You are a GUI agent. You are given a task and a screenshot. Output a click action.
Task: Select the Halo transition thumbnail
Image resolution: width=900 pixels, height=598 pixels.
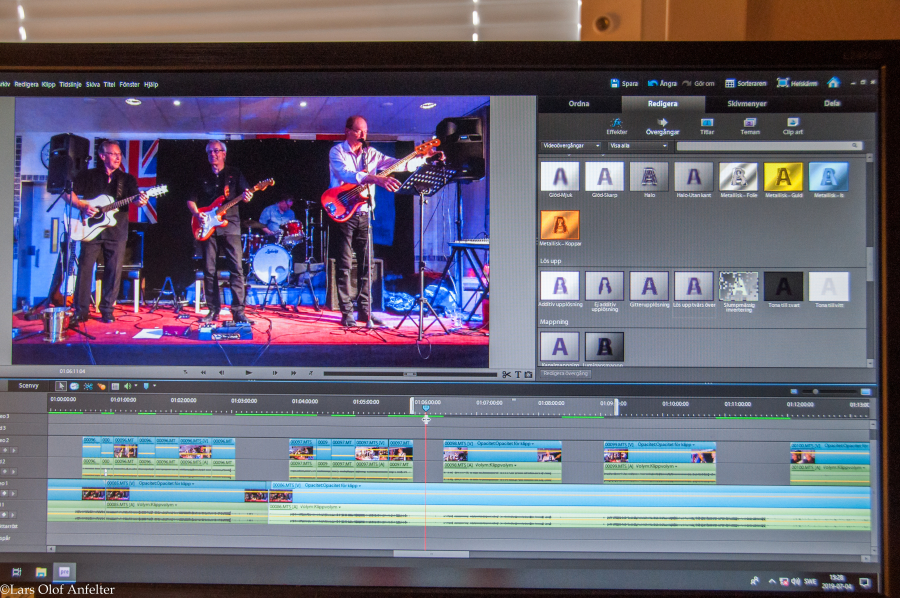pyautogui.click(x=649, y=176)
